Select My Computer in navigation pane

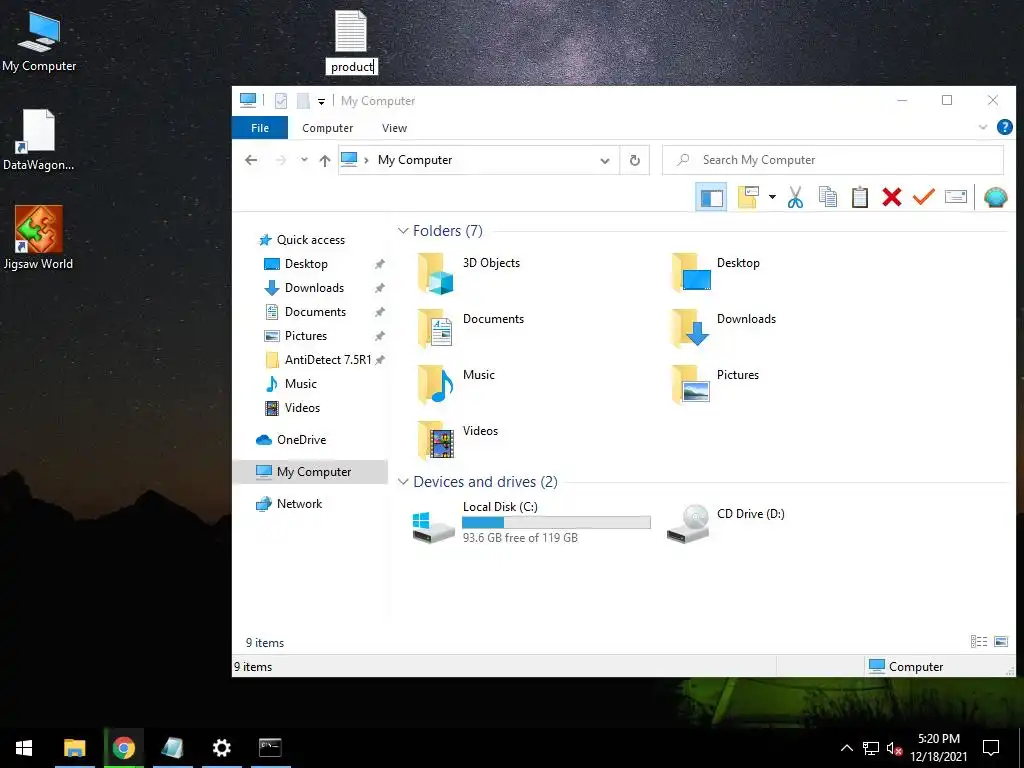pos(311,472)
